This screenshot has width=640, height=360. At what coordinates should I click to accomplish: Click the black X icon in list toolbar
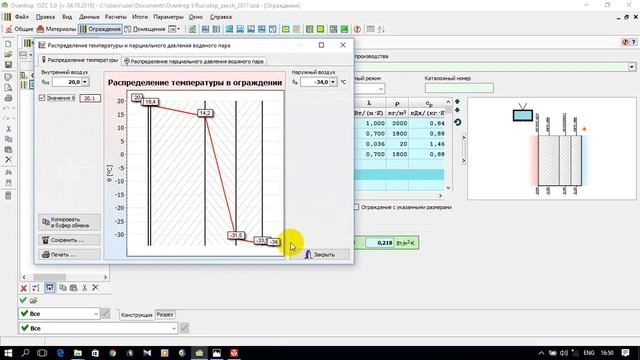[x=95, y=288]
